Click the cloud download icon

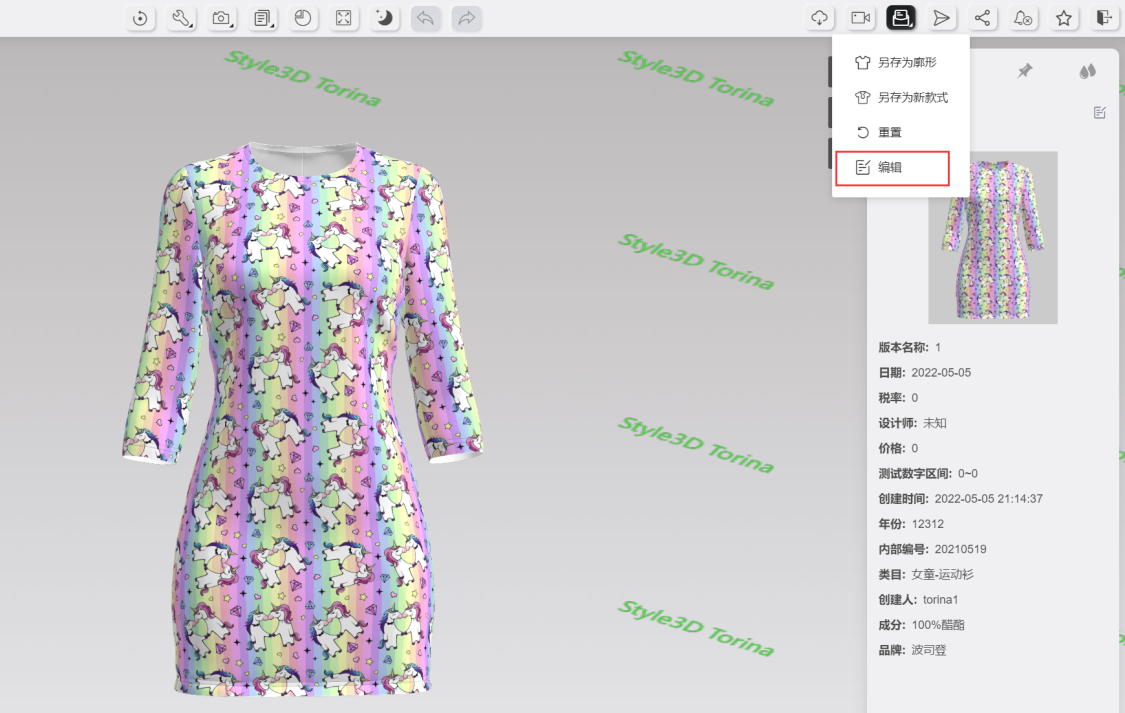(819, 18)
